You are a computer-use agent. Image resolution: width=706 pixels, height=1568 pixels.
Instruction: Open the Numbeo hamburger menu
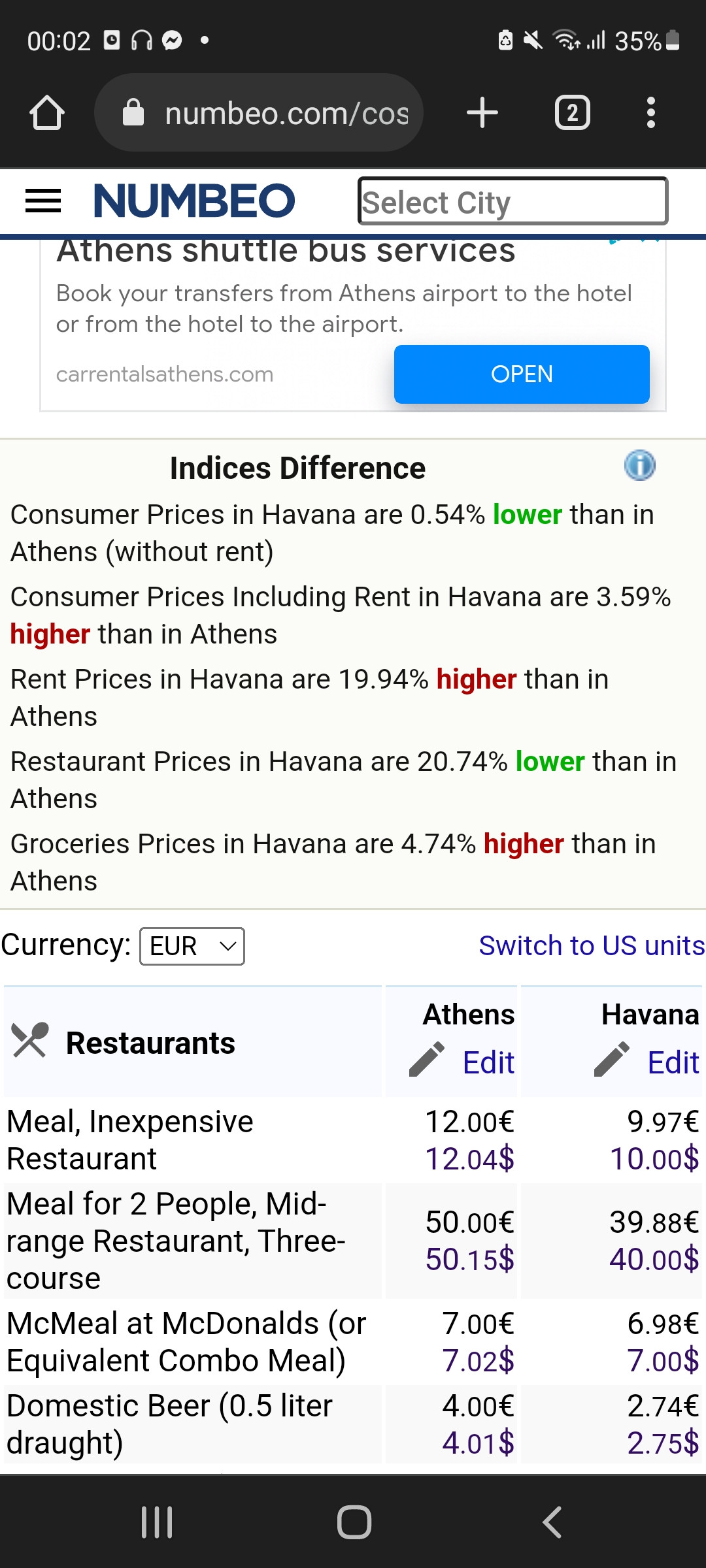pos(43,201)
